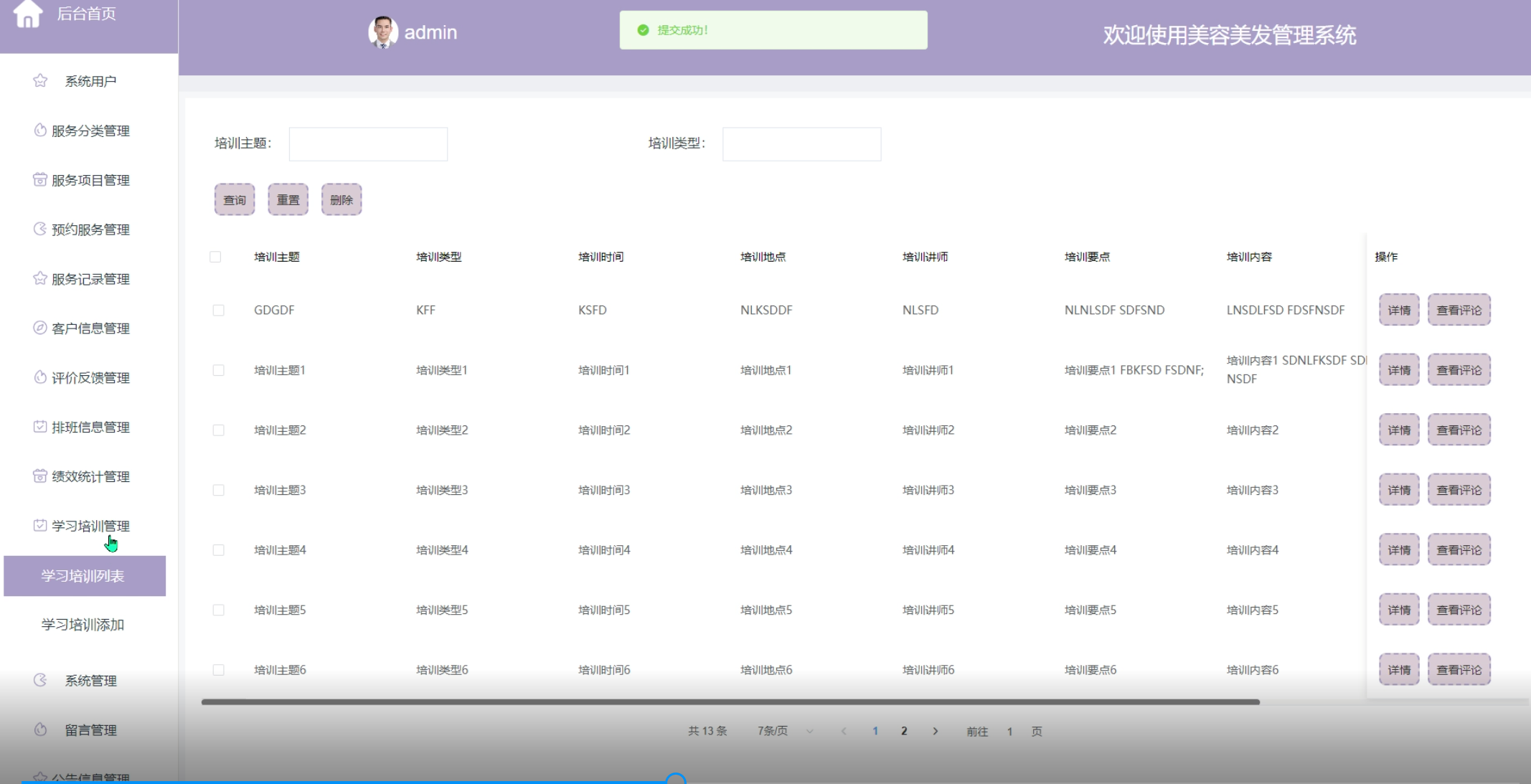Click the calendar icon beside 排班信息管理
Screen dimensions: 1531x784
click(40, 427)
